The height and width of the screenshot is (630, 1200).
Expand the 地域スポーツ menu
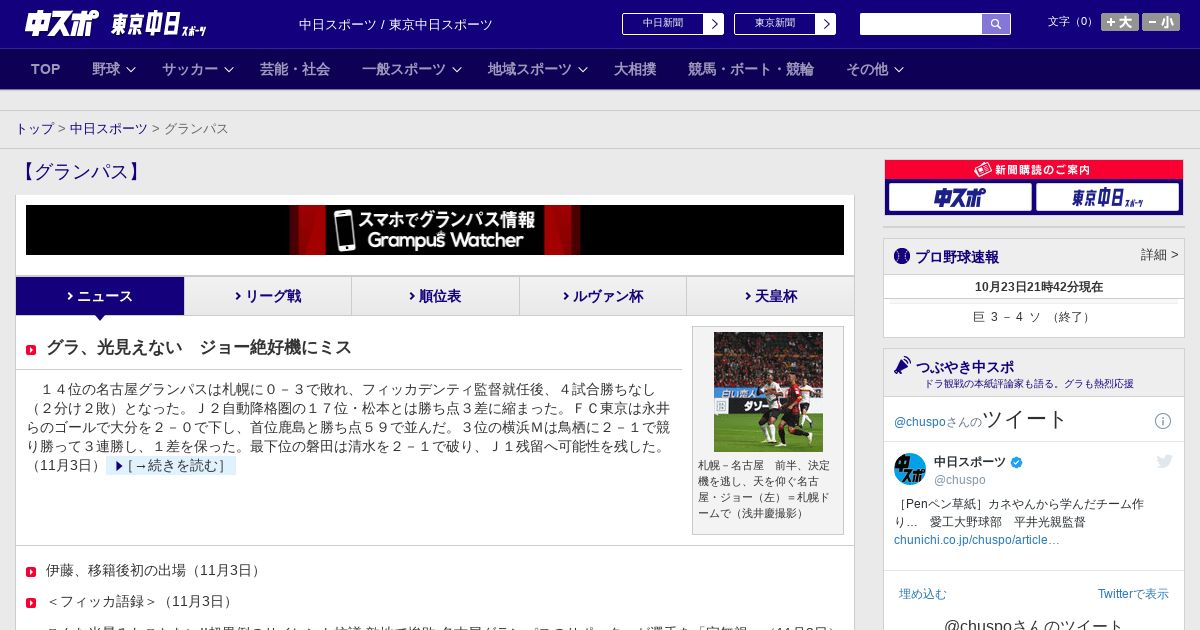click(538, 69)
